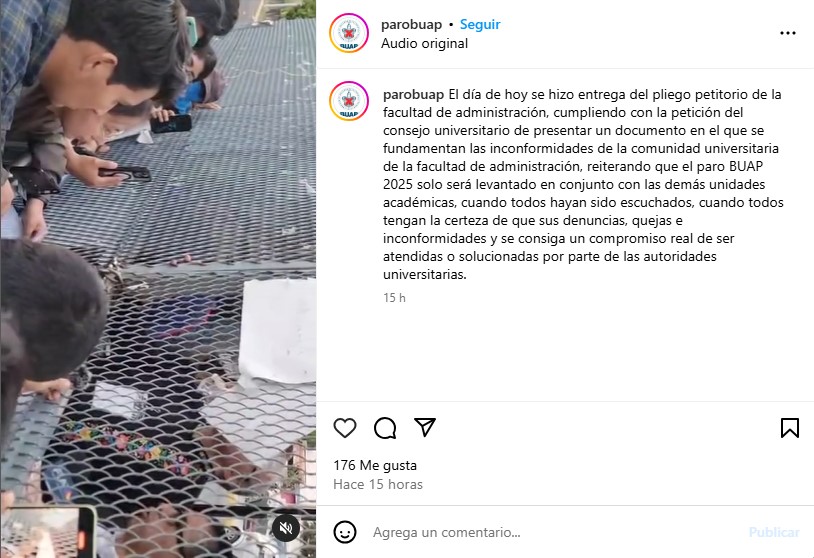The height and width of the screenshot is (558, 814).
Task: View who liked: 176 Me gusta
Action: [x=375, y=465]
